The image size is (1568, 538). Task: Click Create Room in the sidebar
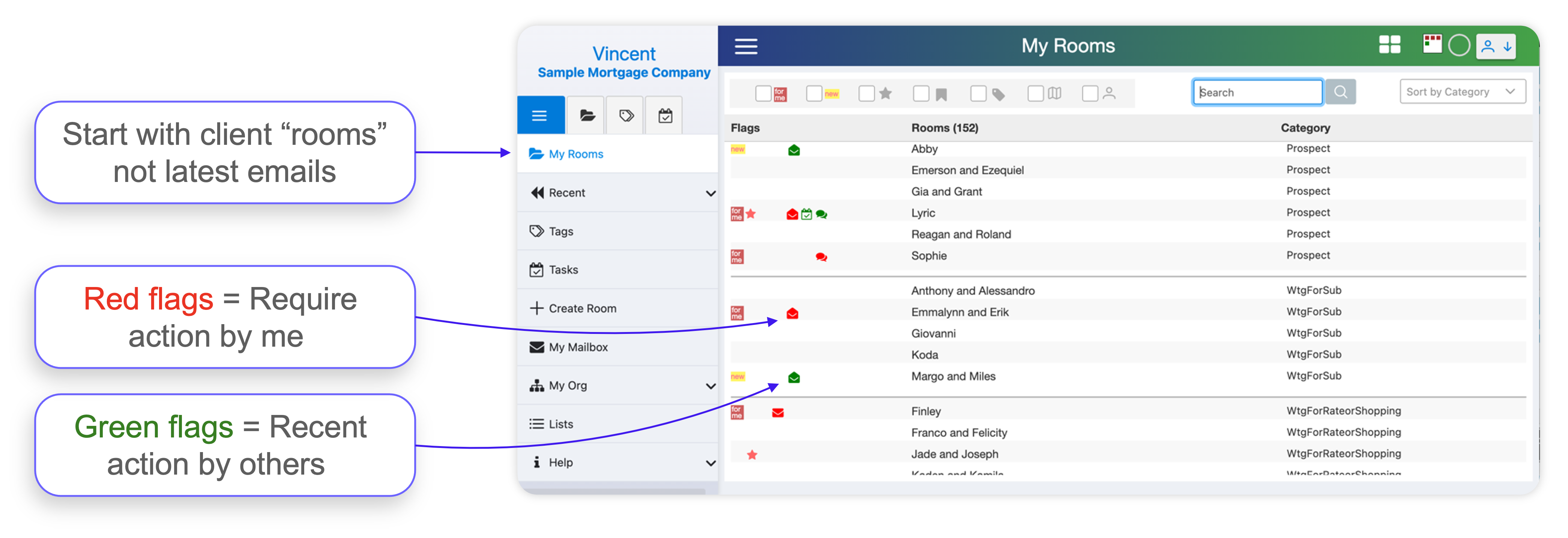[x=582, y=308]
